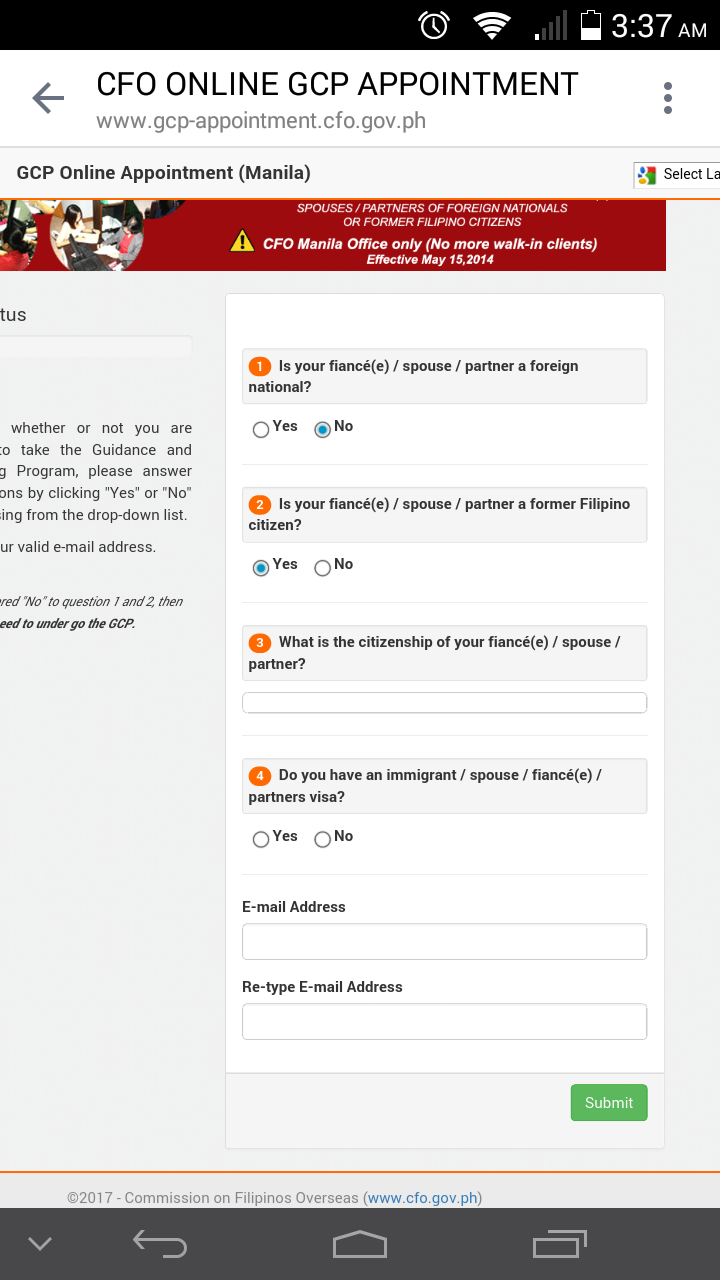Tap the Re-type E-mail Address field
Viewport: 720px width, 1280px height.
(444, 1022)
